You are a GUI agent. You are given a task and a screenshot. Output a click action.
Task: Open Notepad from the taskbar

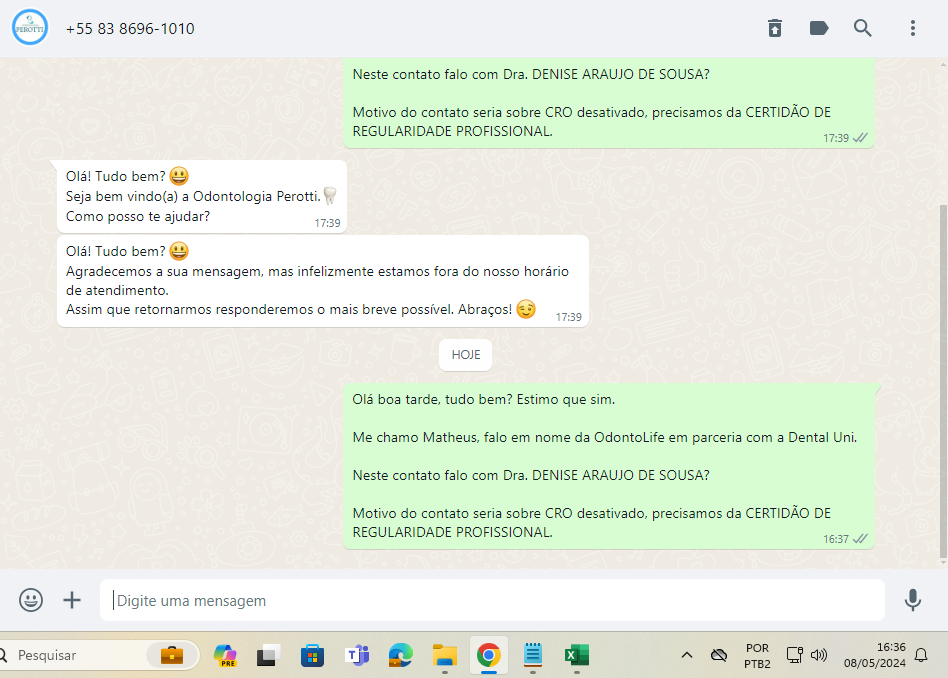tap(533, 655)
